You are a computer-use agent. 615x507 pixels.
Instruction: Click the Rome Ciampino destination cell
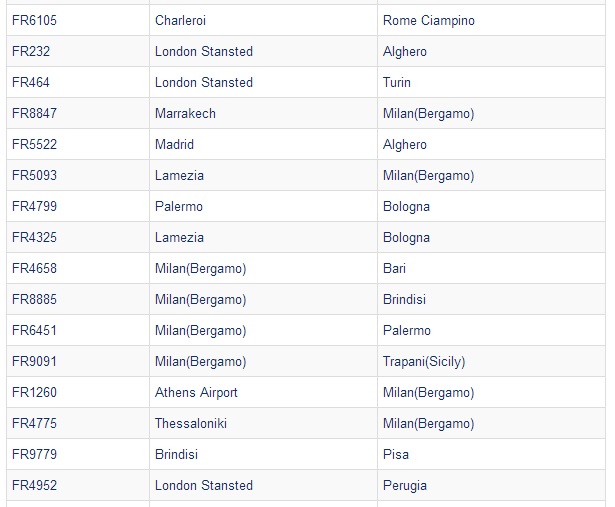(x=429, y=21)
